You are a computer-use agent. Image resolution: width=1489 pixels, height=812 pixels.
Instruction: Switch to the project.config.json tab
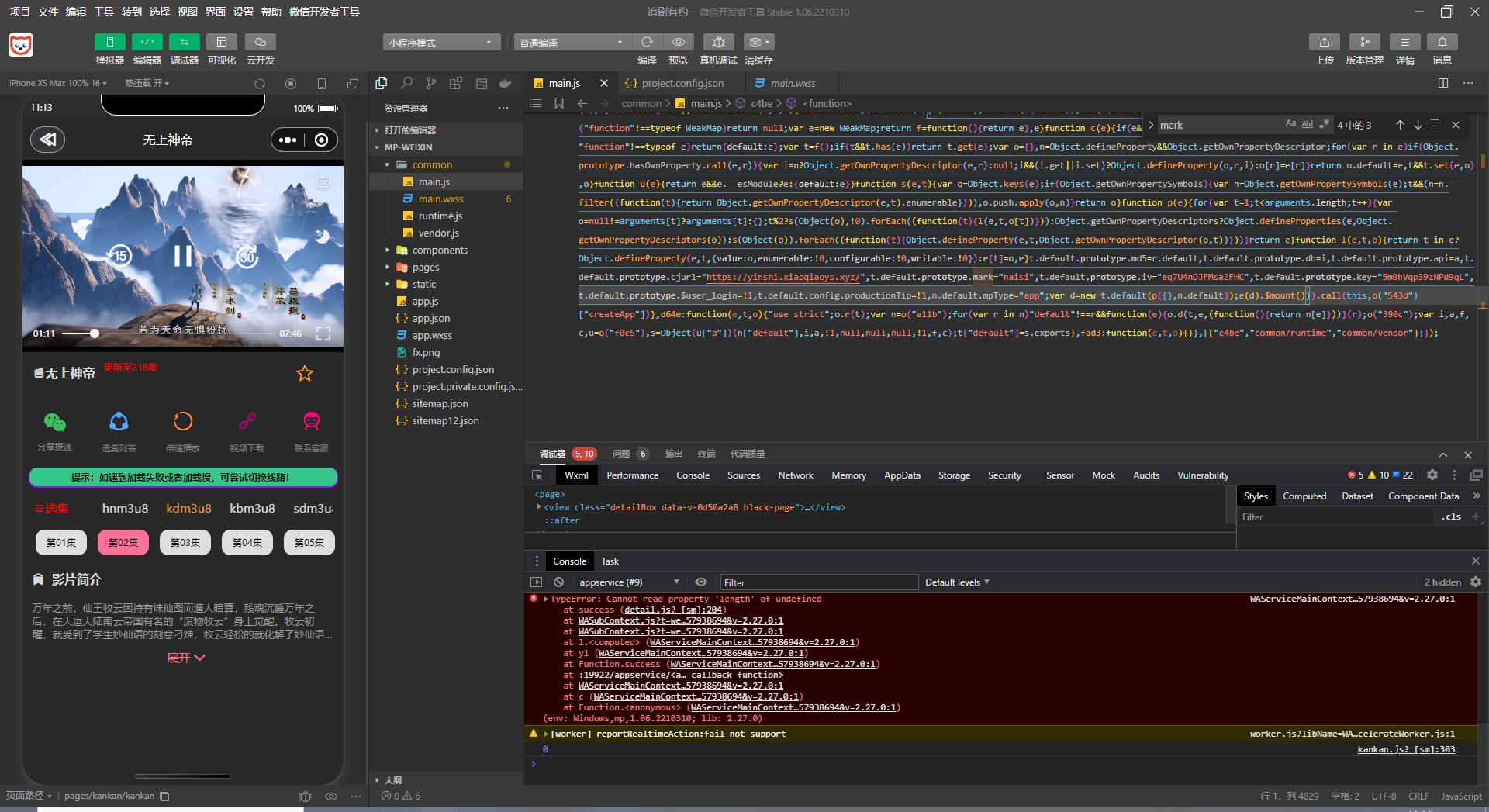tap(682, 83)
